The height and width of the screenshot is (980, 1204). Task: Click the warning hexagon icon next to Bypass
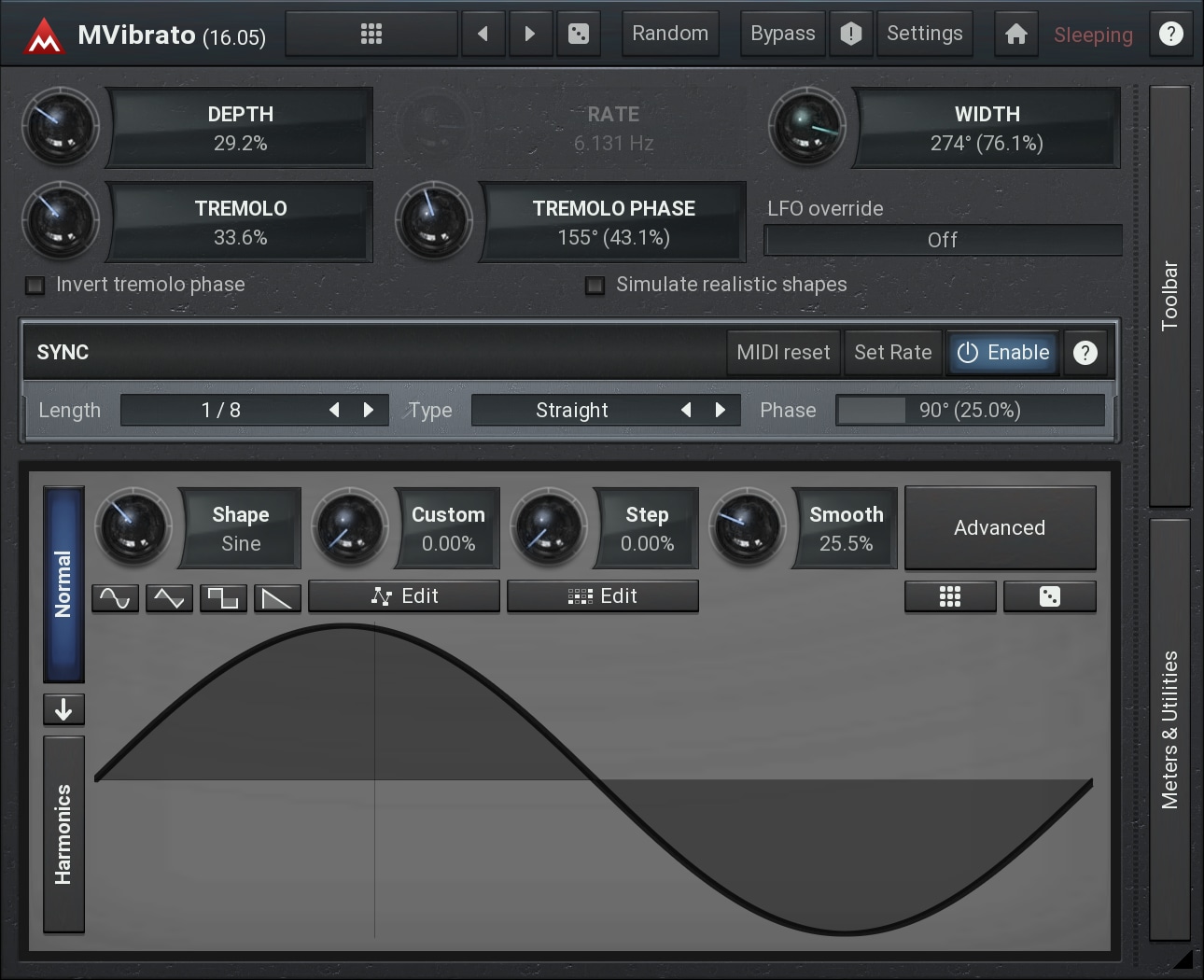click(851, 35)
